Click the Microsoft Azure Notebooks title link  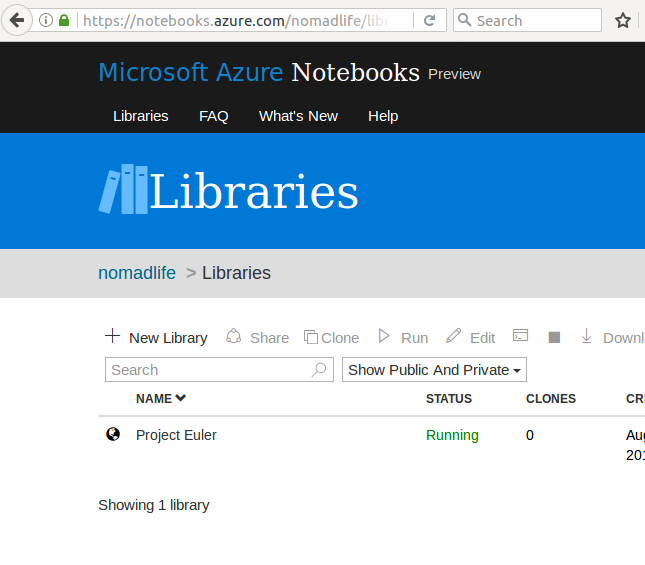pyautogui.click(x=259, y=72)
